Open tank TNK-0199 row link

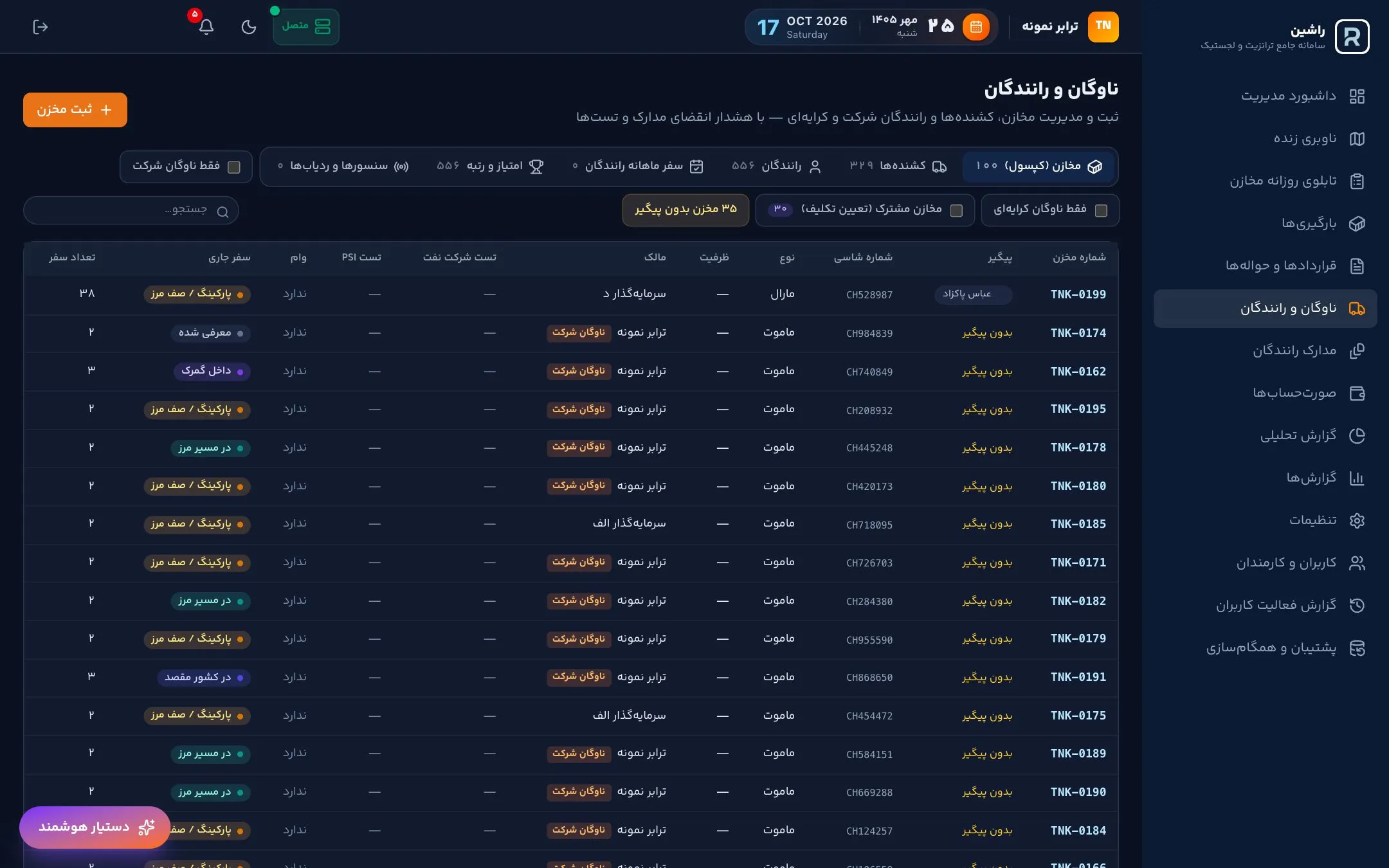click(x=1078, y=294)
